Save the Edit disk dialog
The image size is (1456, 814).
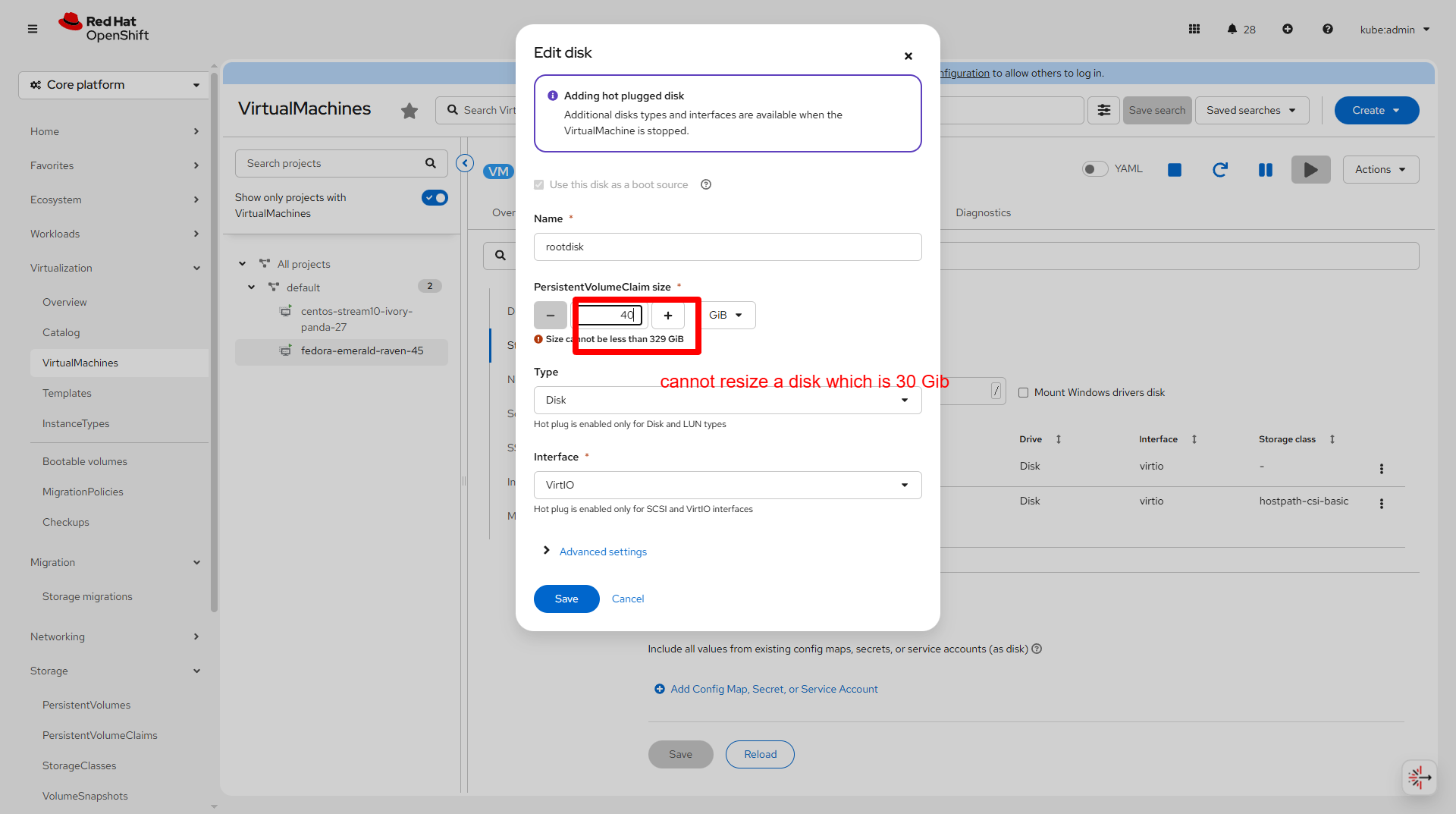[566, 599]
